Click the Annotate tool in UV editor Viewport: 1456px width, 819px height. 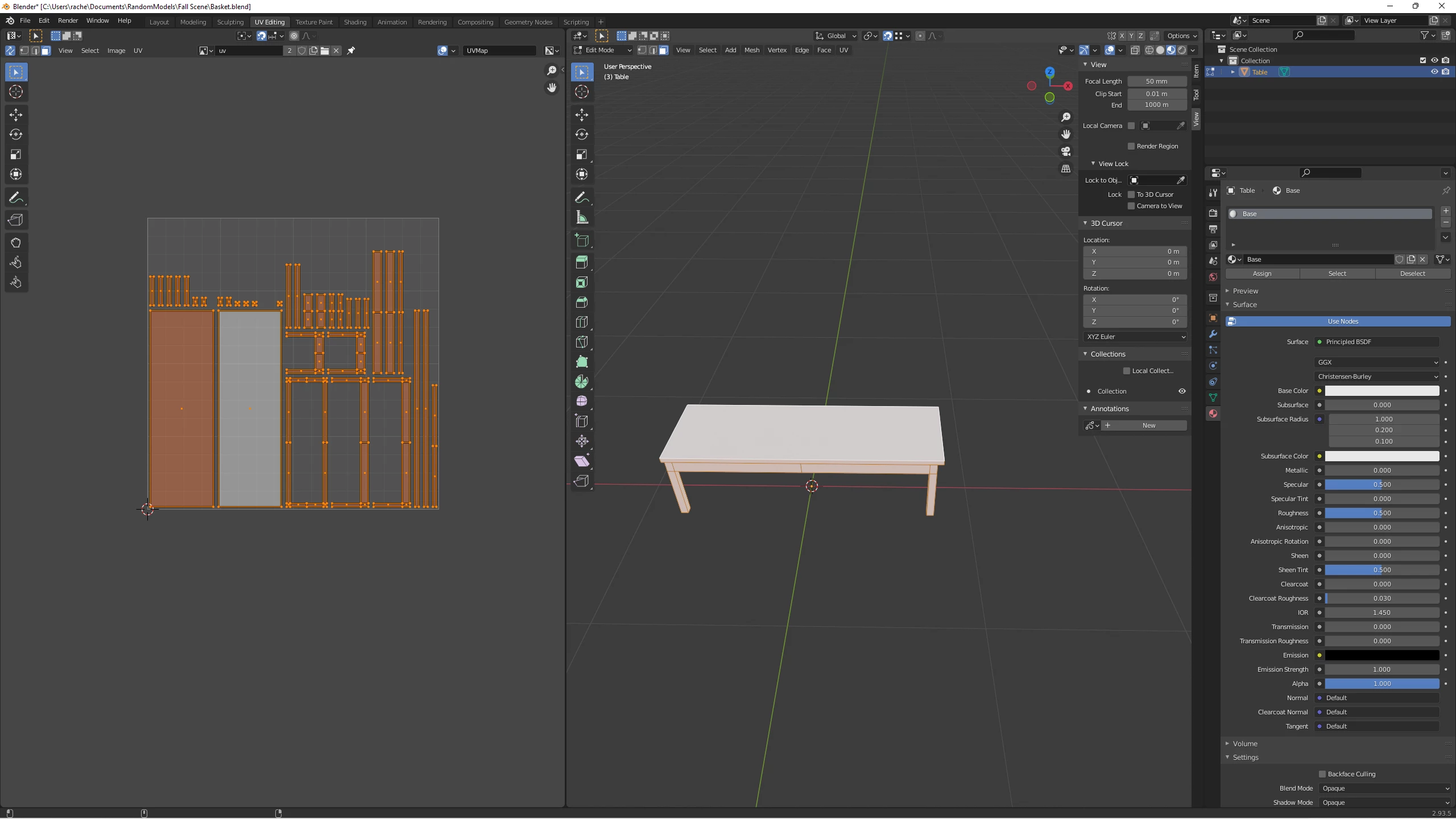(16, 198)
